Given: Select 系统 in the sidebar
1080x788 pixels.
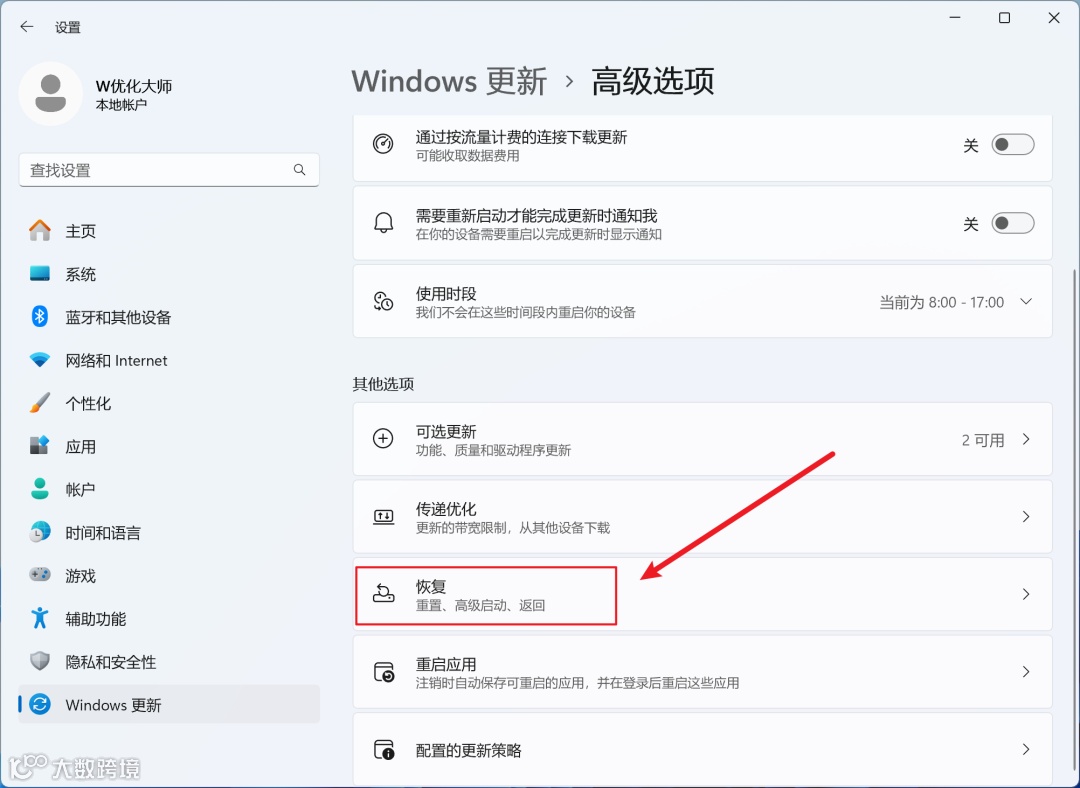Looking at the screenshot, I should point(169,274).
